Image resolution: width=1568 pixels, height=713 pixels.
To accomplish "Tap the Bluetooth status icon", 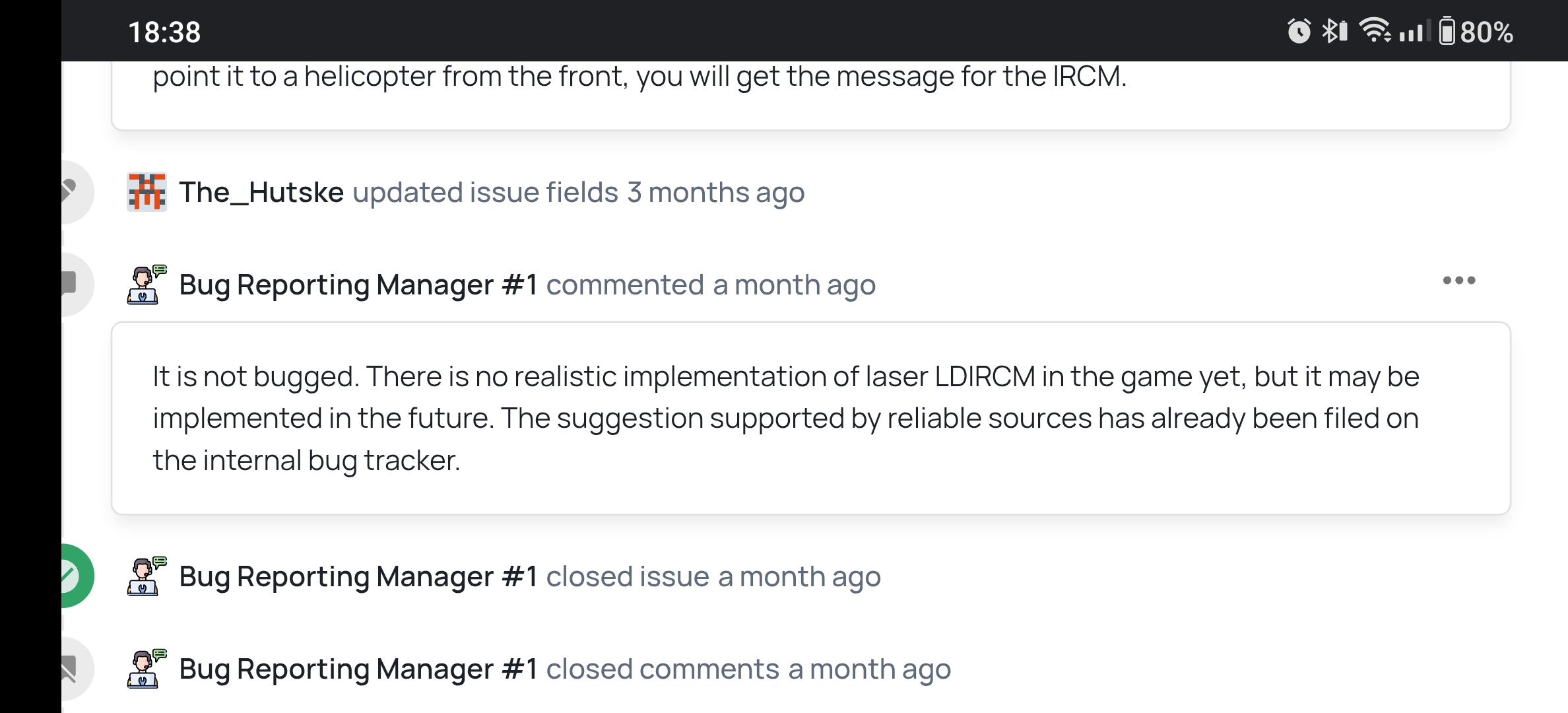I will point(1334,31).
